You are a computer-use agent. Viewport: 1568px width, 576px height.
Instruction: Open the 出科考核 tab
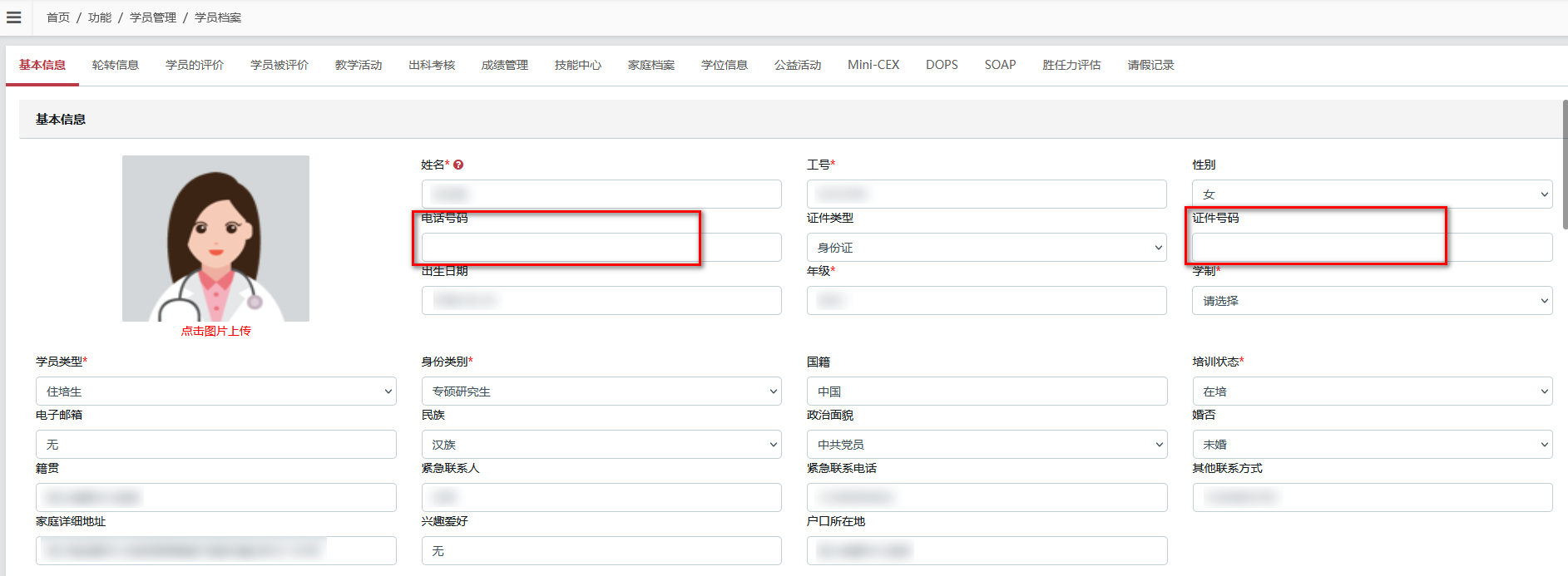(x=432, y=65)
